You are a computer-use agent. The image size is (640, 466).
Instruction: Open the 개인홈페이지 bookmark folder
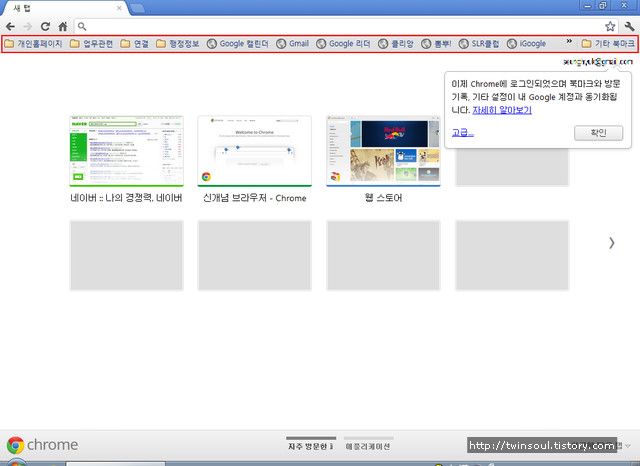tap(33, 44)
